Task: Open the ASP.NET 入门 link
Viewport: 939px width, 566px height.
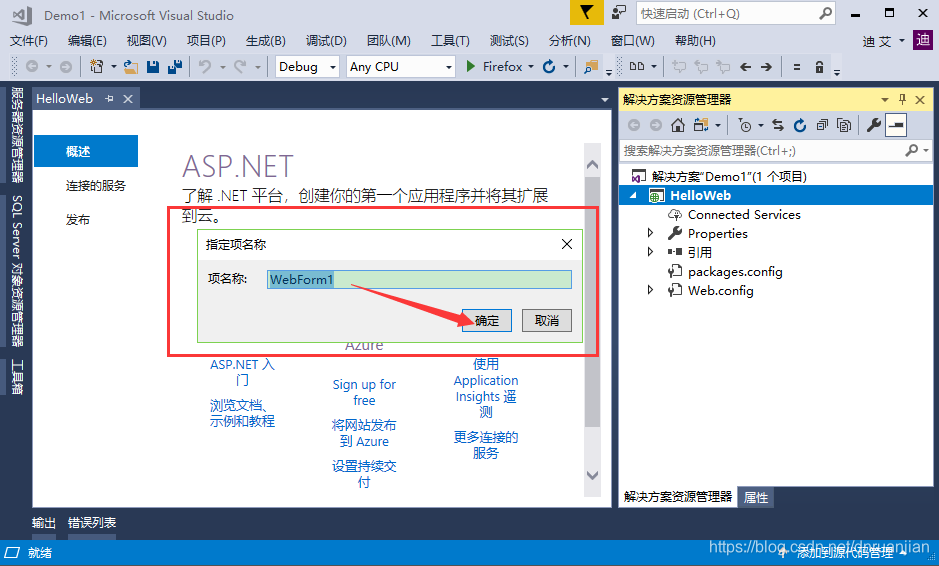Action: click(x=242, y=372)
